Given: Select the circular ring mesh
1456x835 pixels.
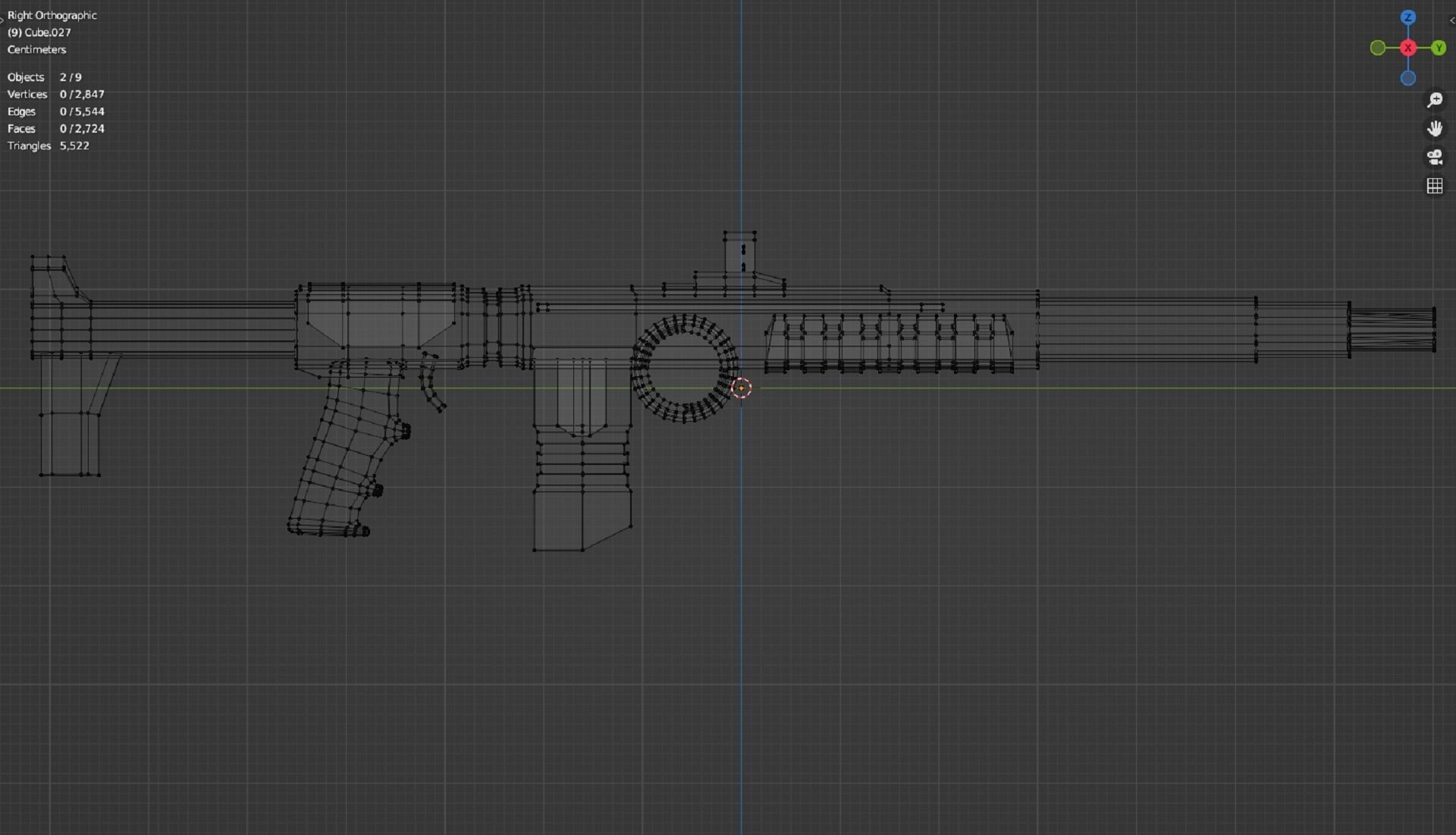Looking at the screenshot, I should (x=684, y=369).
